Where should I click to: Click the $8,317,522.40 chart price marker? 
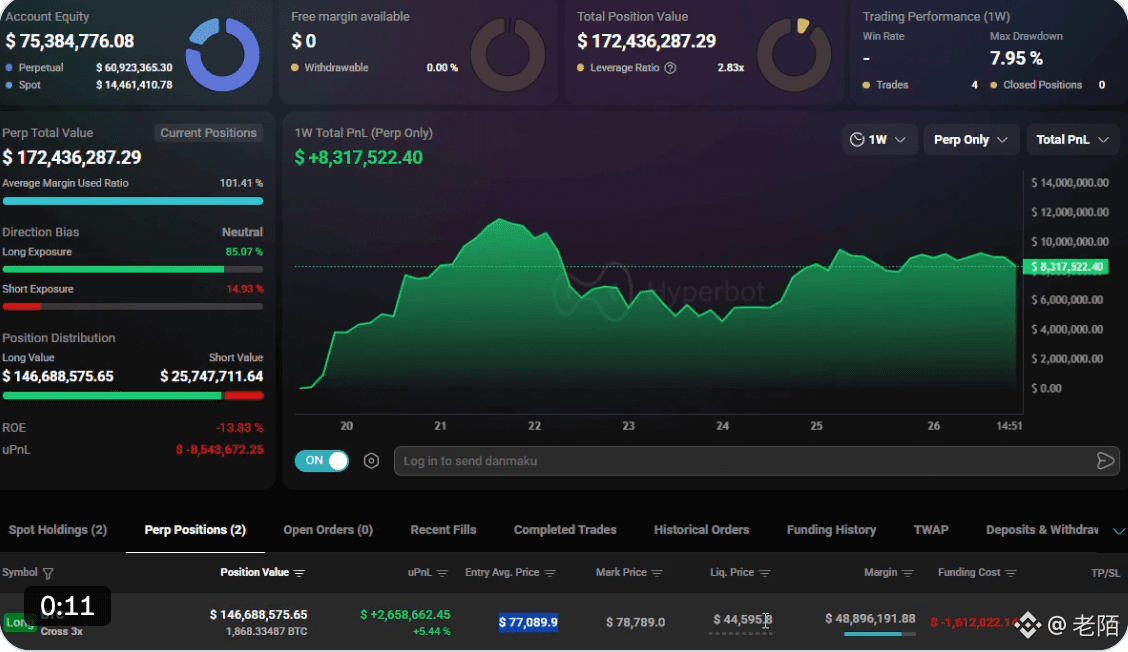pyautogui.click(x=1065, y=267)
